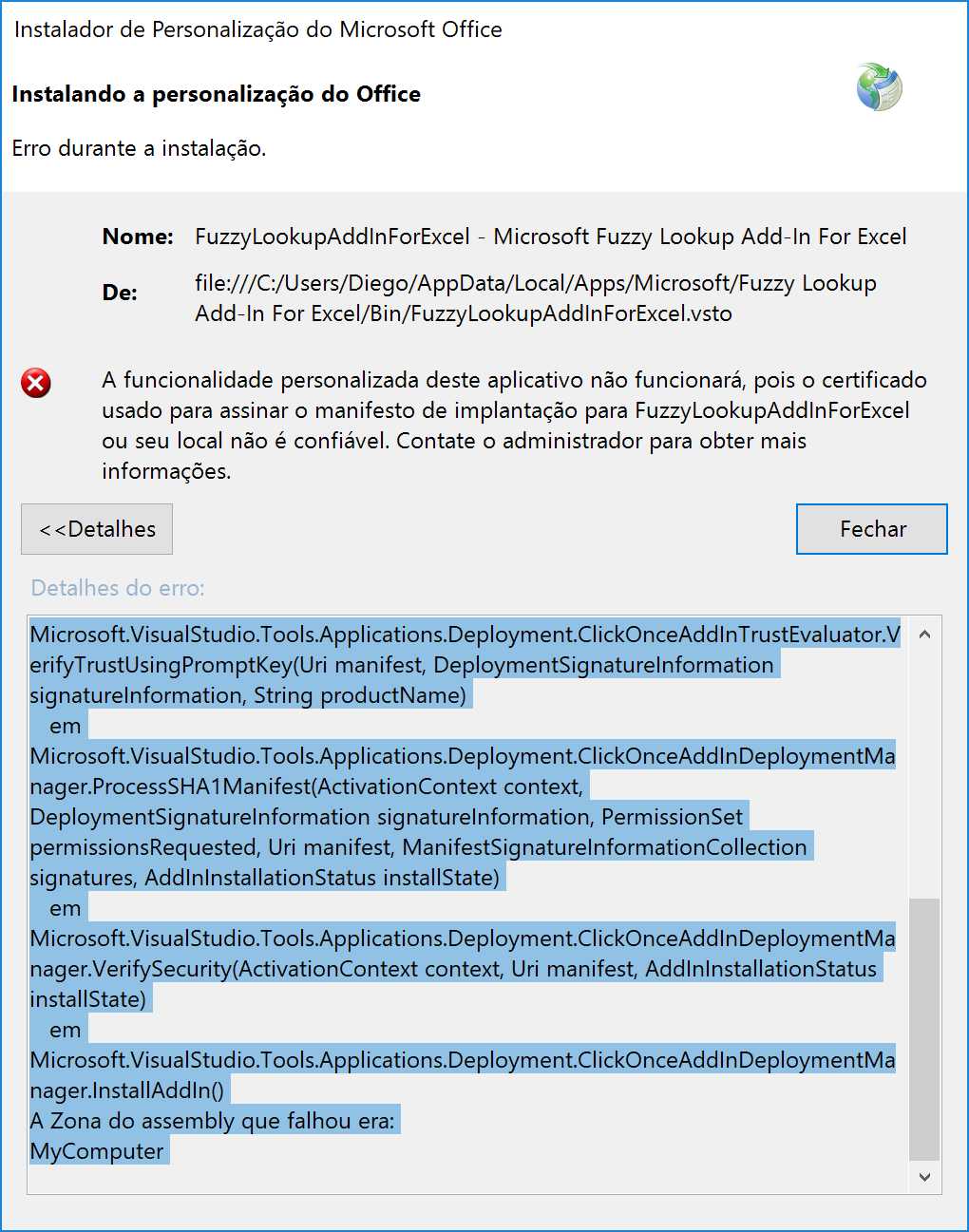Click the 'nager.InstallAddIn()' line

(x=127, y=1090)
